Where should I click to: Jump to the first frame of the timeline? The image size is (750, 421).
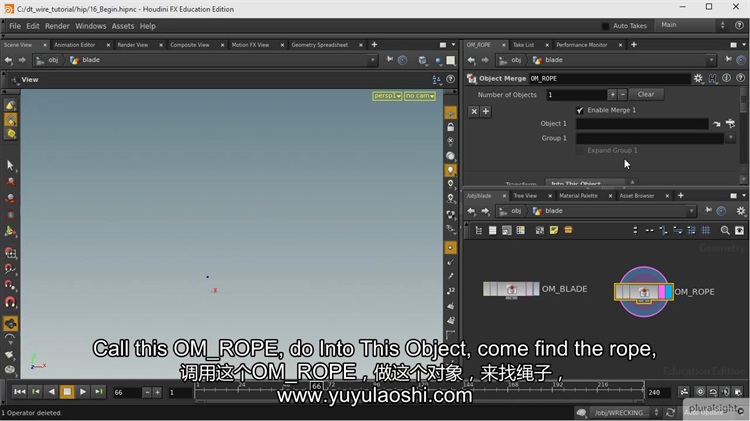[19, 392]
